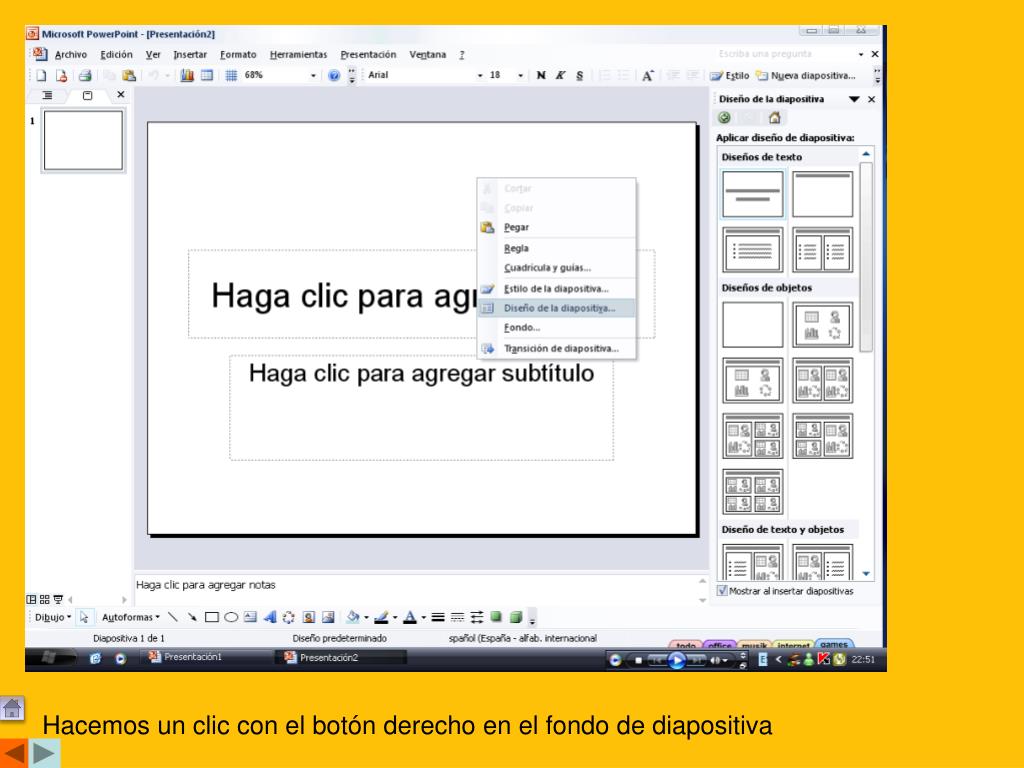Screen dimensions: 1024x768
Task: Switch to Normal view button
Action: pyautogui.click(x=31, y=600)
